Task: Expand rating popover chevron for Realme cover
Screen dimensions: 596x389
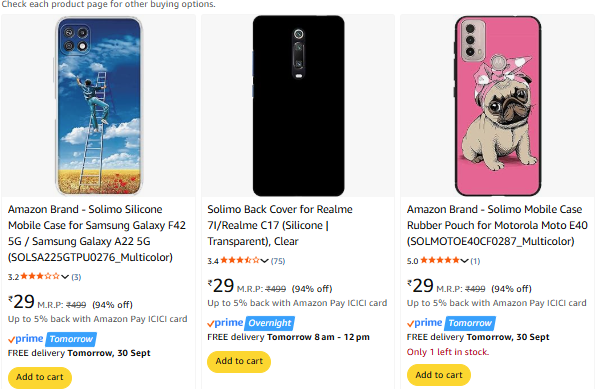Action: pyautogui.click(x=265, y=261)
